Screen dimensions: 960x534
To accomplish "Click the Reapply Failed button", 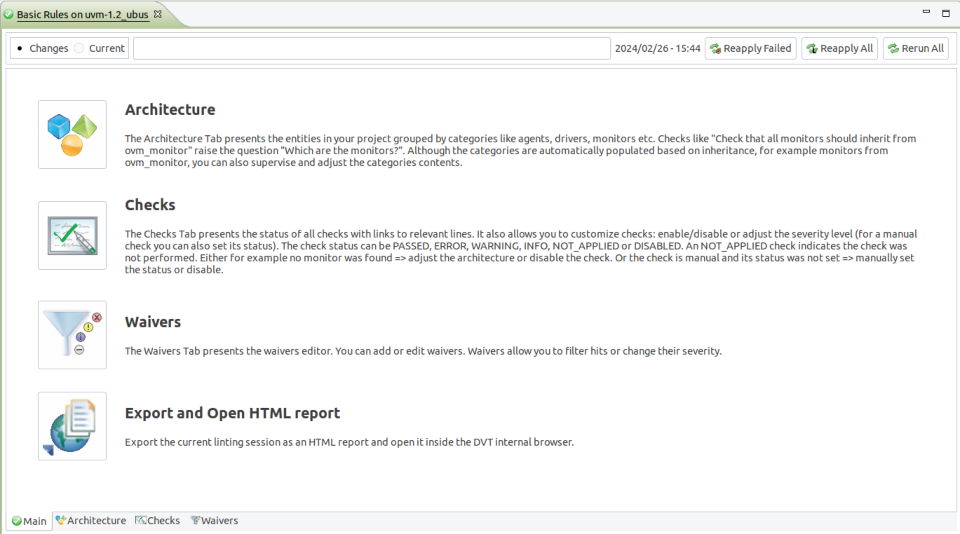I will [751, 48].
